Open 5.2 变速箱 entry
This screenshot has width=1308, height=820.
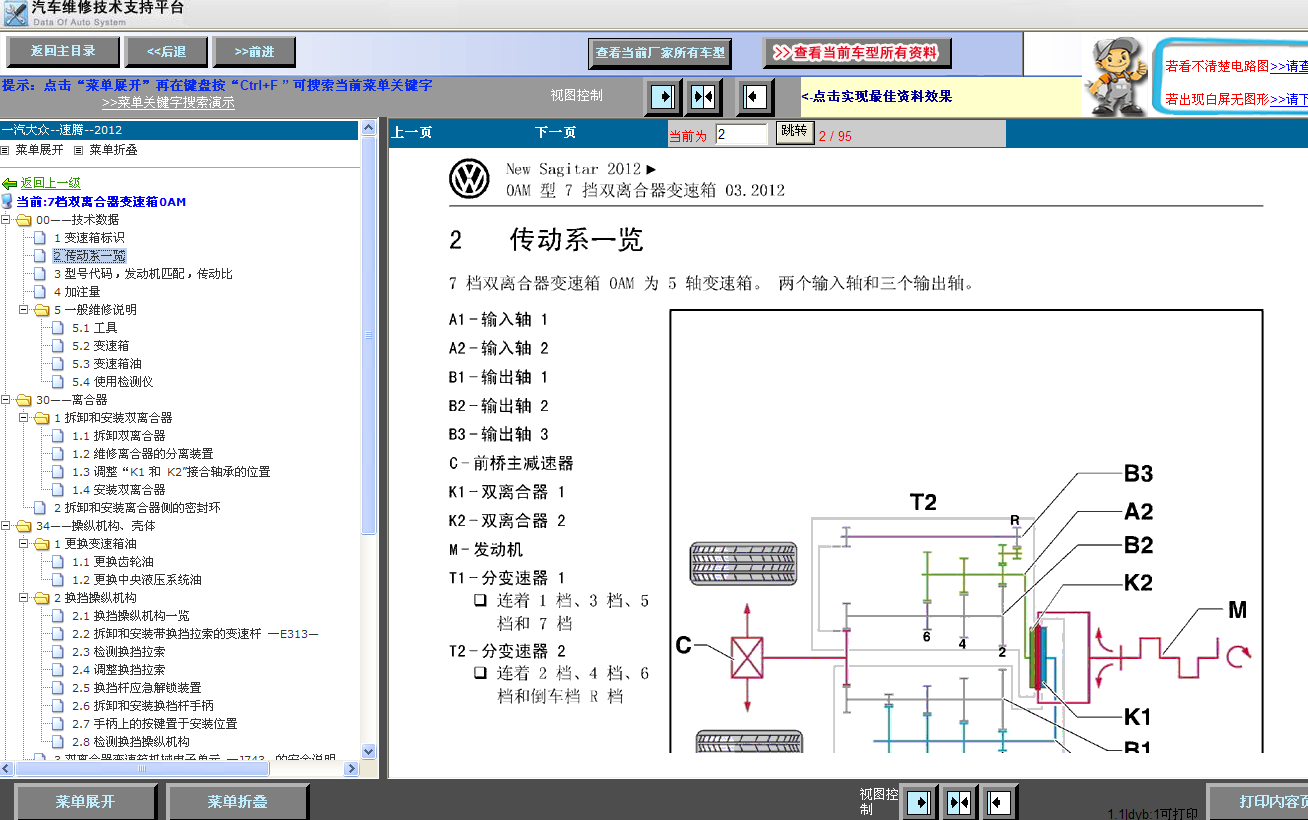(100, 346)
